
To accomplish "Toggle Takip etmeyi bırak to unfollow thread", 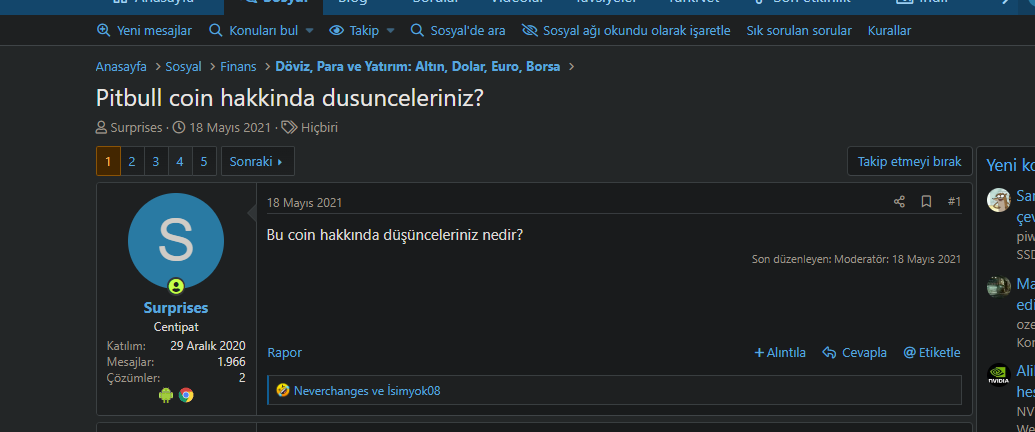I will 909,161.
